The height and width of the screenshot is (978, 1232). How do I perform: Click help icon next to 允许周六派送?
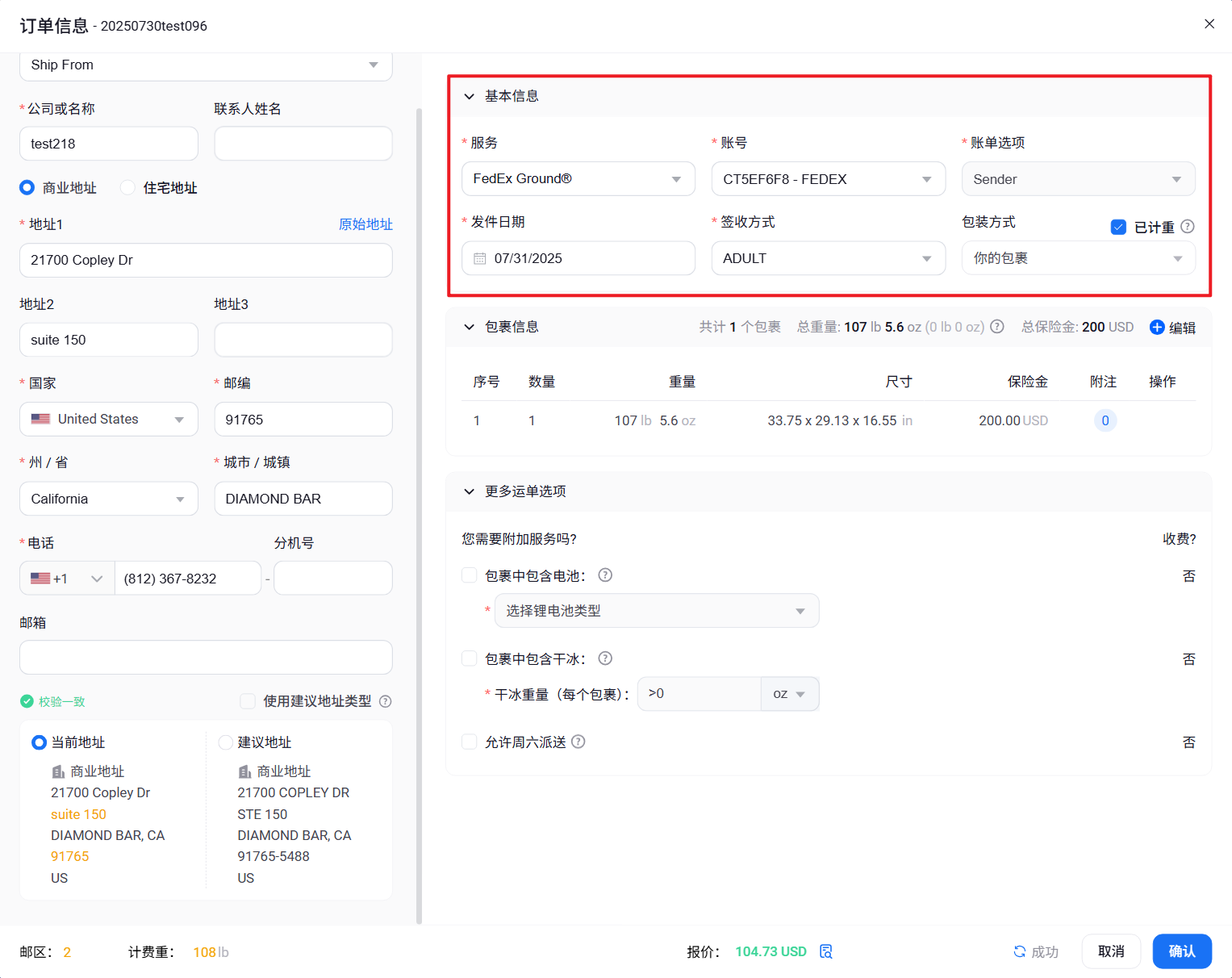578,742
